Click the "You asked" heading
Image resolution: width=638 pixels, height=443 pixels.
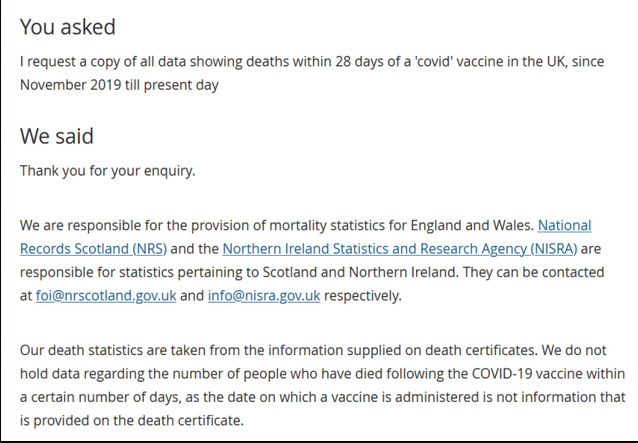tap(68, 27)
